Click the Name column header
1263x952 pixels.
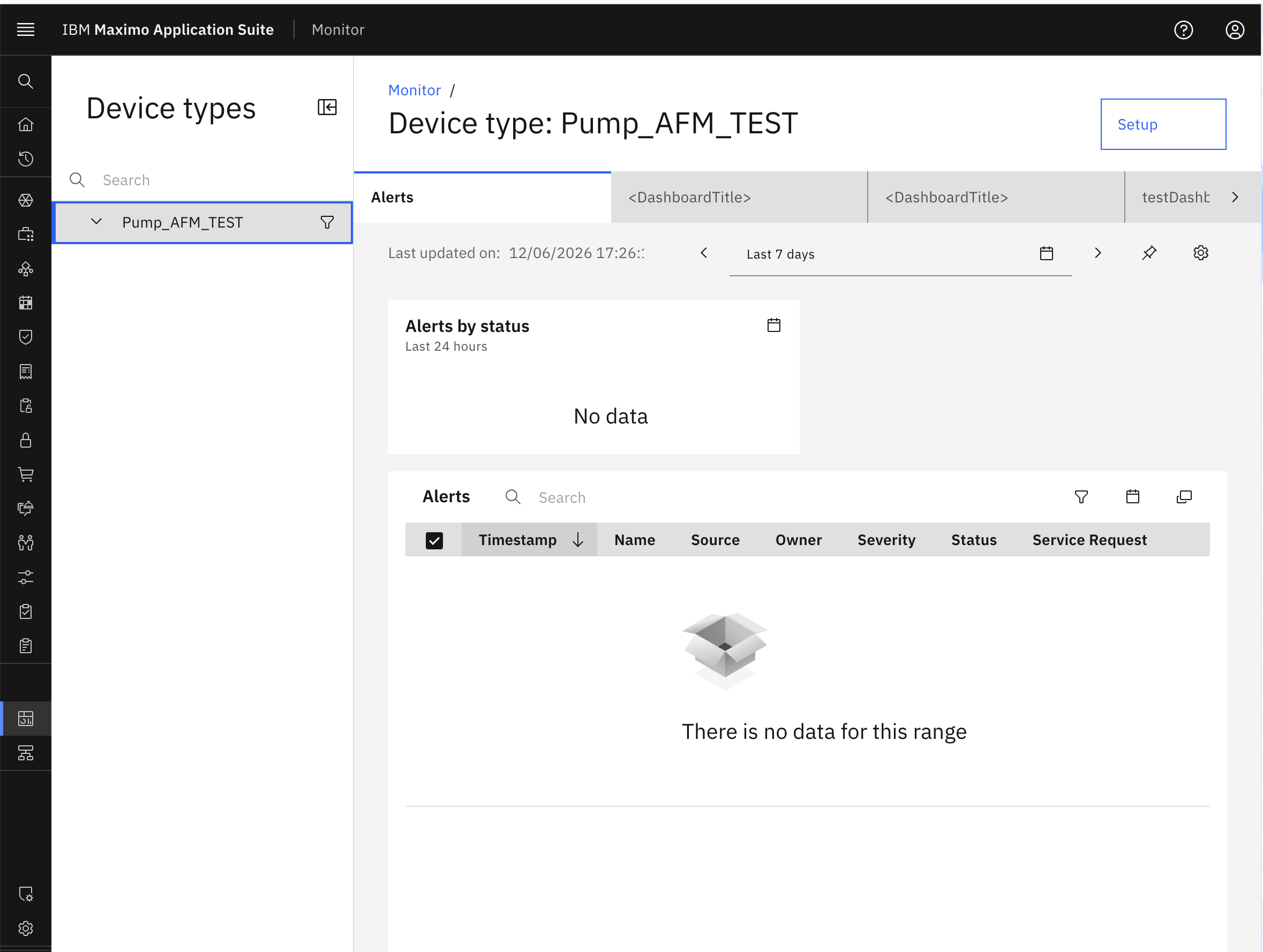(635, 540)
